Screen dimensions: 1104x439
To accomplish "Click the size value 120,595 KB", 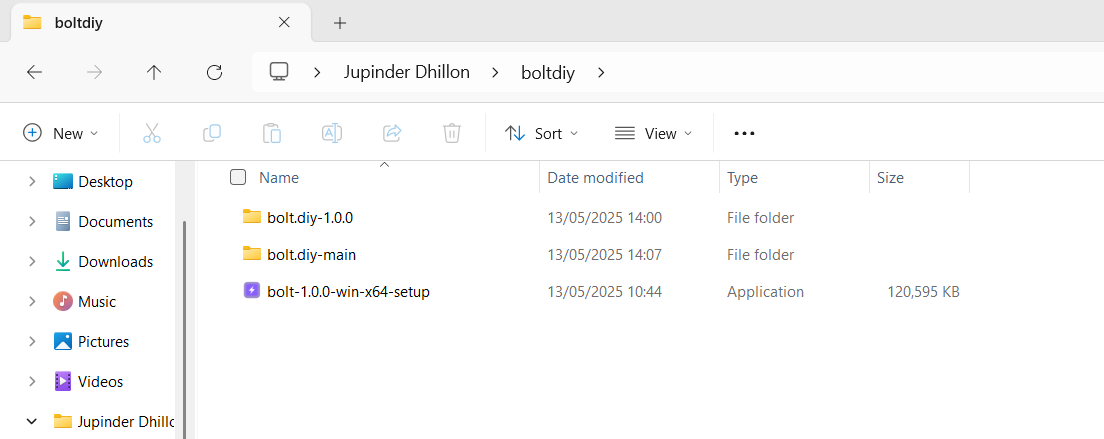I will pos(923,291).
